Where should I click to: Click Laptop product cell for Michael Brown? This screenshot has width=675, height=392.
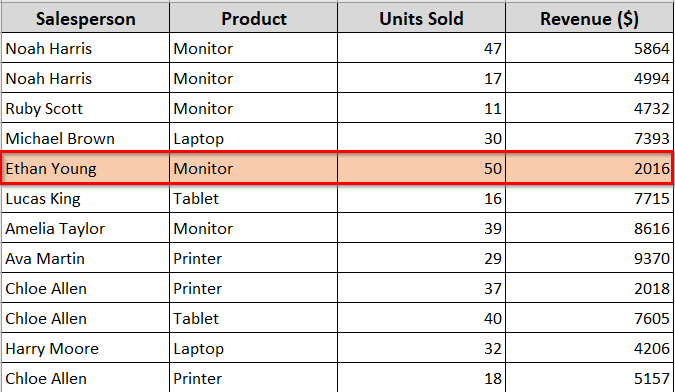point(254,138)
